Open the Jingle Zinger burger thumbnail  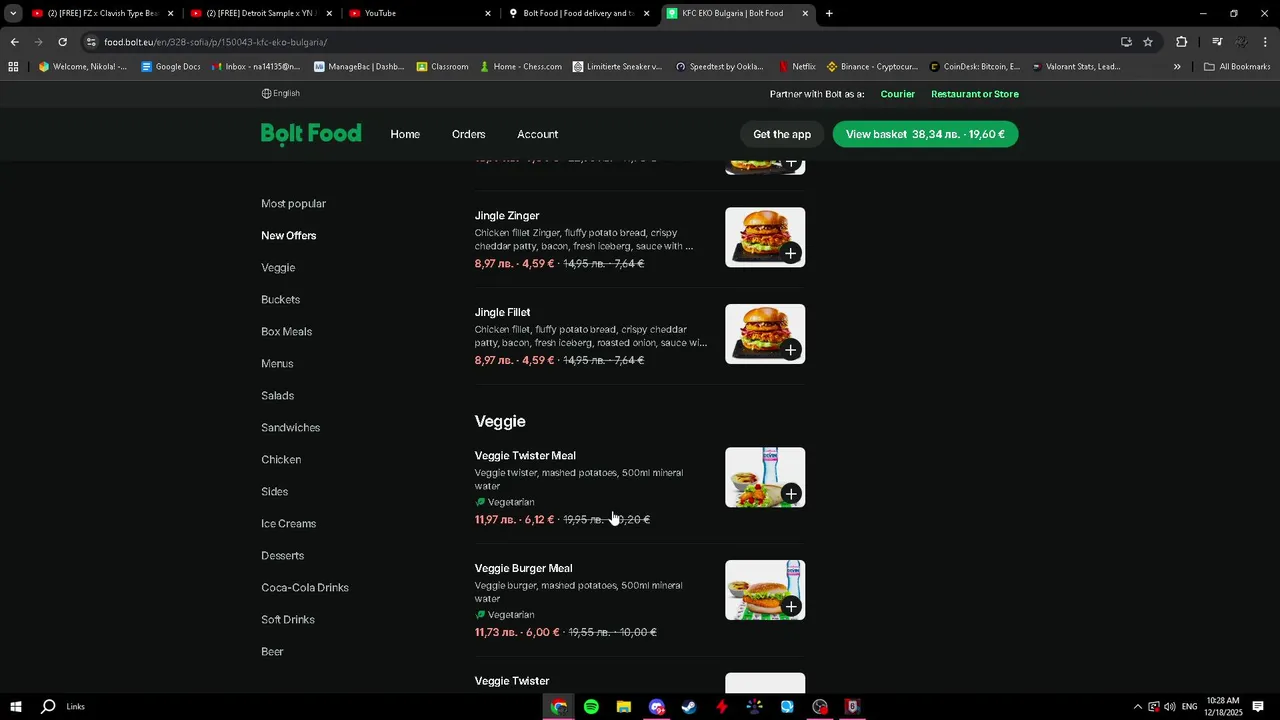(x=765, y=237)
